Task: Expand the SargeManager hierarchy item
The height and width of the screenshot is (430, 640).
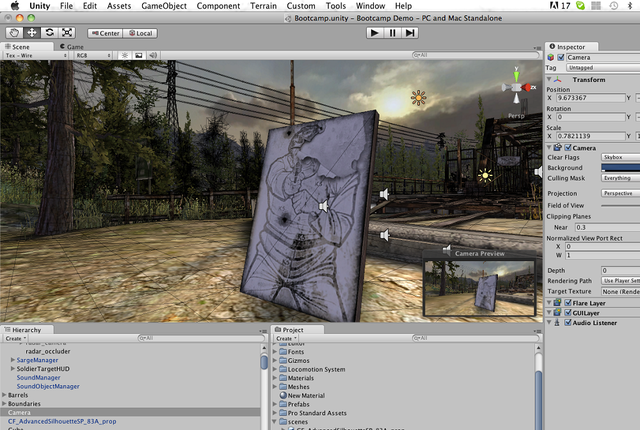Action: tap(13, 359)
